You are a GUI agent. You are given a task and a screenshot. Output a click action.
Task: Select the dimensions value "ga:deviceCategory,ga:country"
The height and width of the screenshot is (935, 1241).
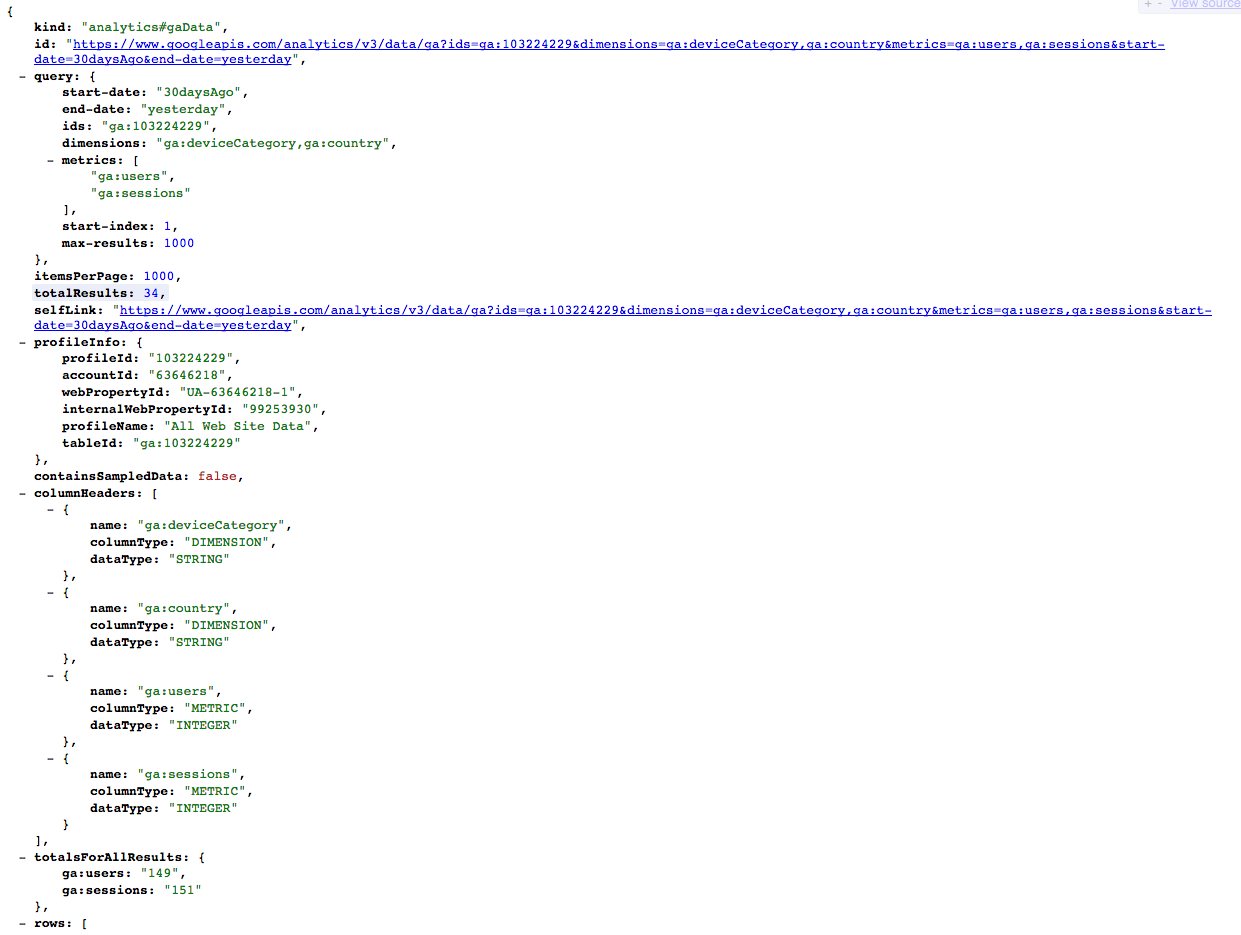click(272, 143)
